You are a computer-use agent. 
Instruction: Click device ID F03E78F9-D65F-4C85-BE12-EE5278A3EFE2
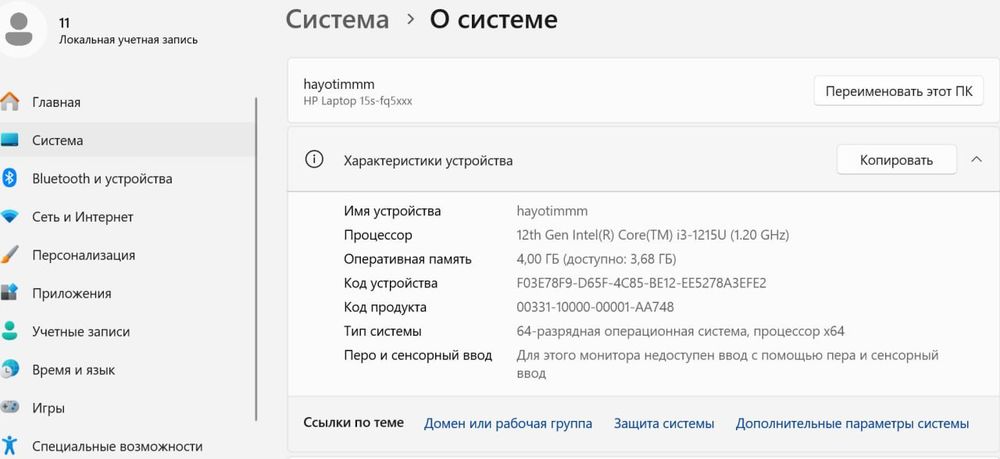641,283
